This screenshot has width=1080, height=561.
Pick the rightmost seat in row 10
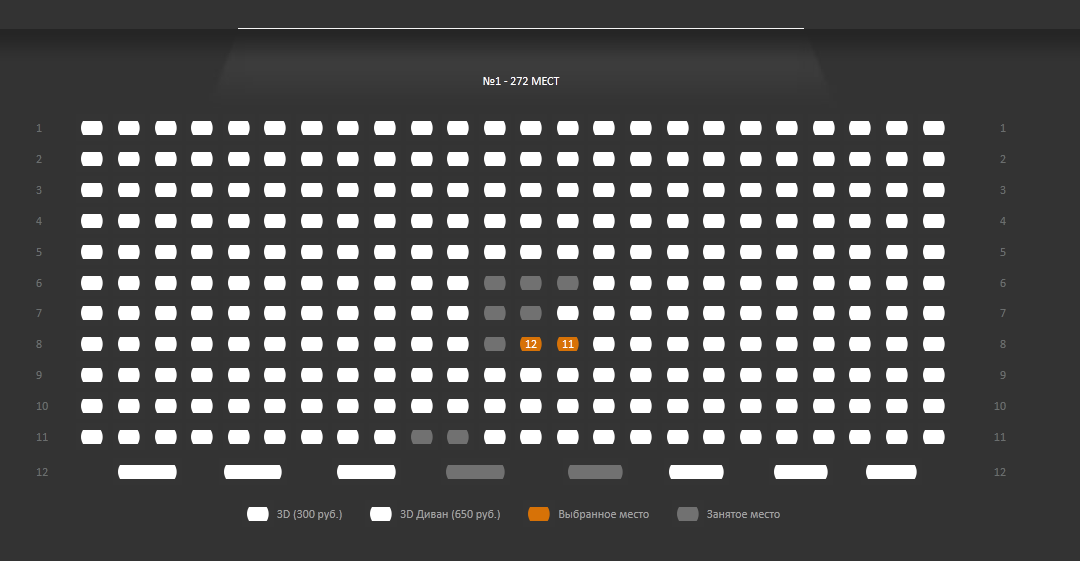point(933,406)
